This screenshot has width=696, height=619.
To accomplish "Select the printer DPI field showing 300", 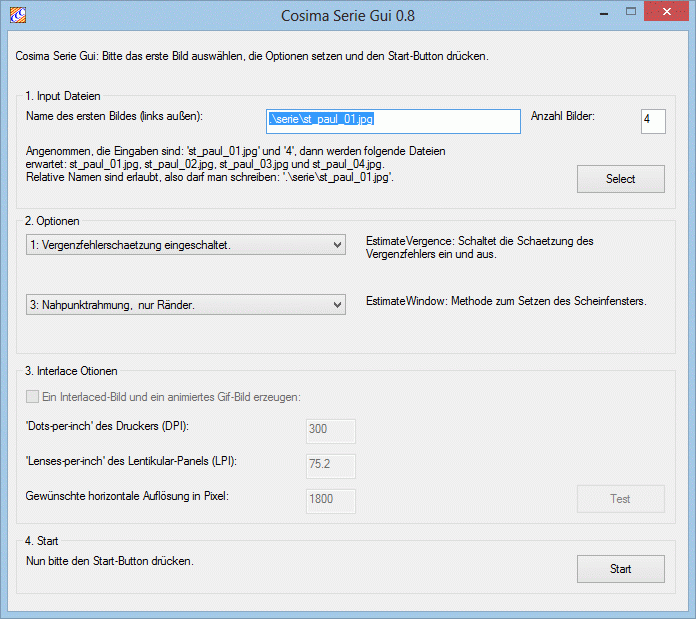I will point(330,430).
